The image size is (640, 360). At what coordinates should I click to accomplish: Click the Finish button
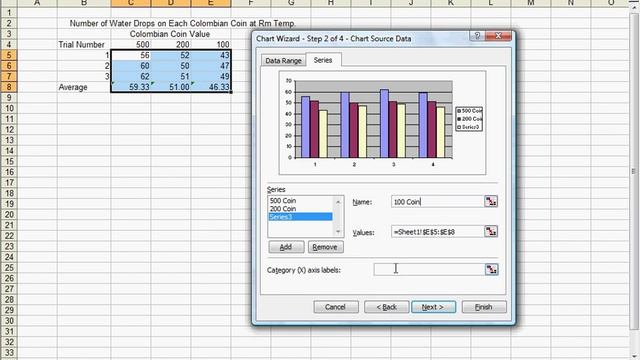(x=484, y=307)
